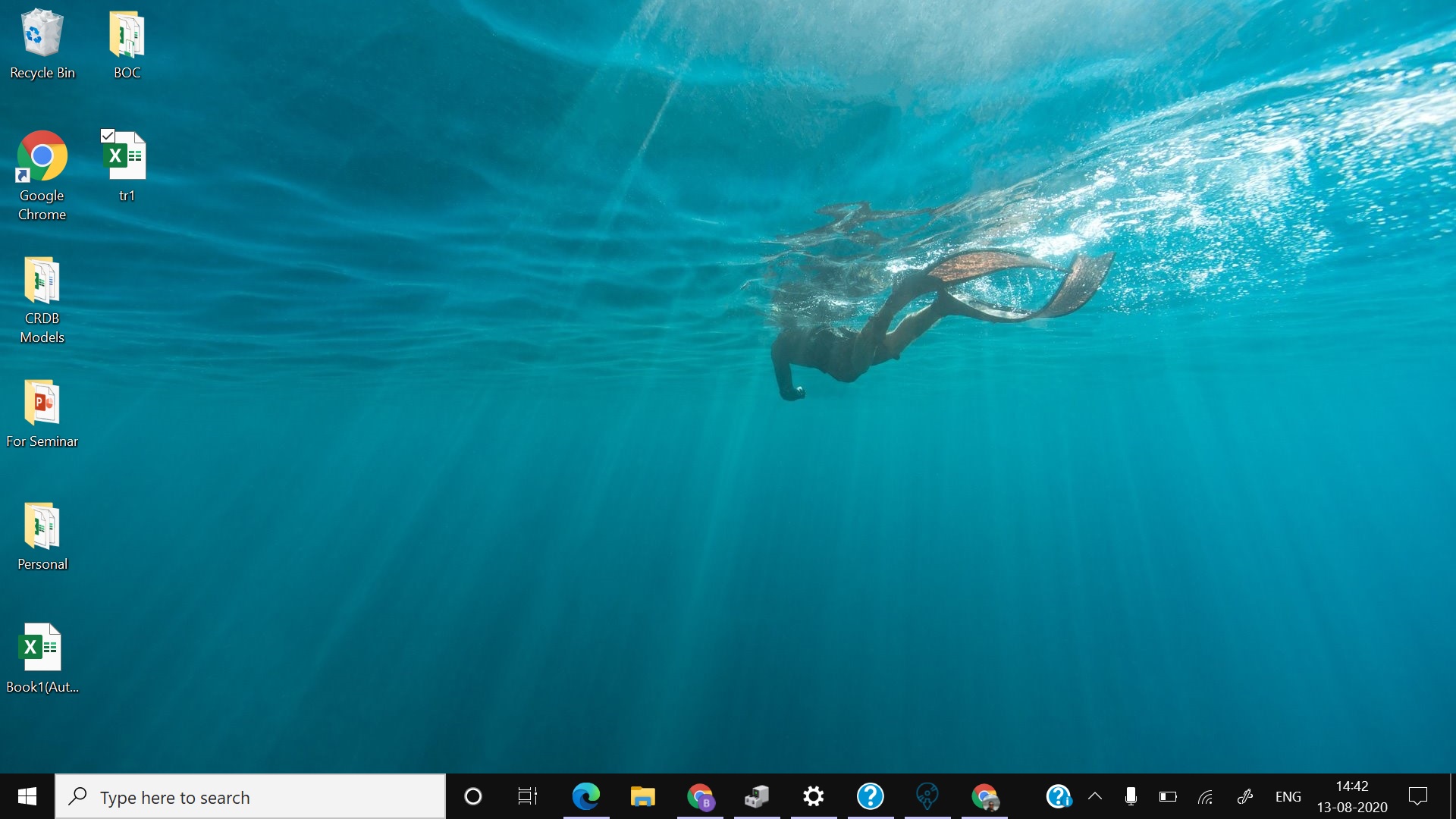
Task: Switch input language from ENG
Action: [1288, 797]
